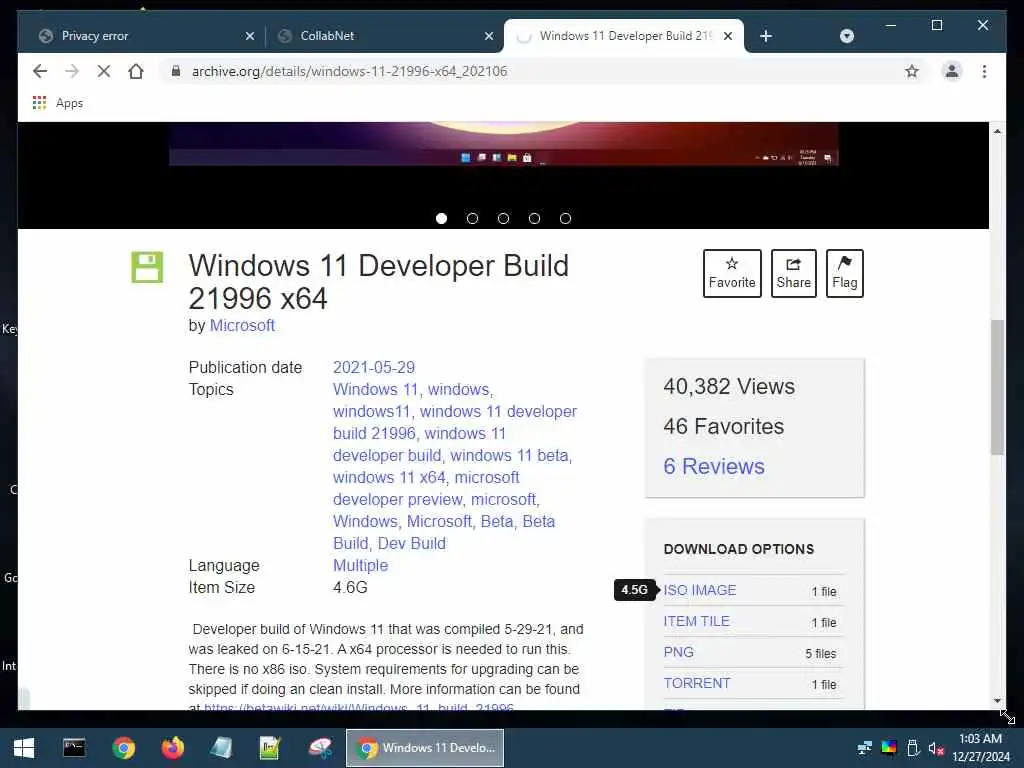
Task: Bookmark this page with the star
Action: (x=912, y=71)
